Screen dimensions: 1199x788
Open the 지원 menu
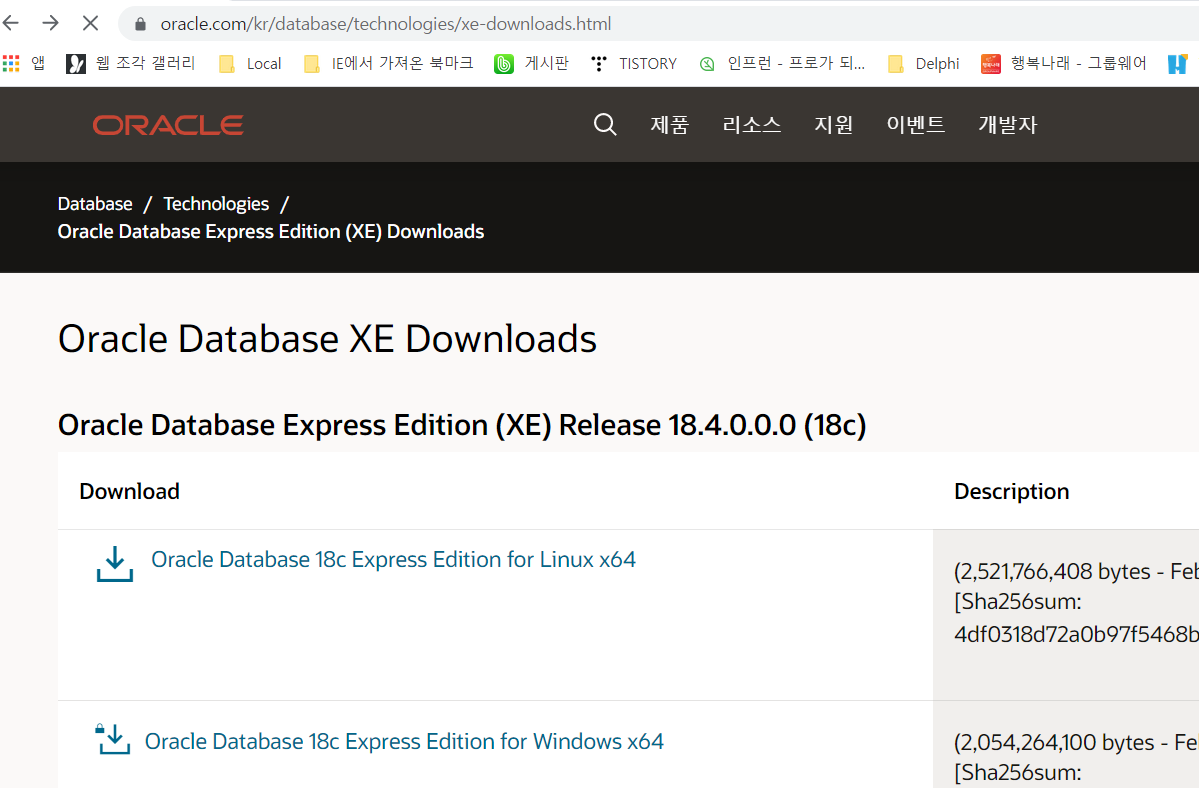click(x=833, y=125)
